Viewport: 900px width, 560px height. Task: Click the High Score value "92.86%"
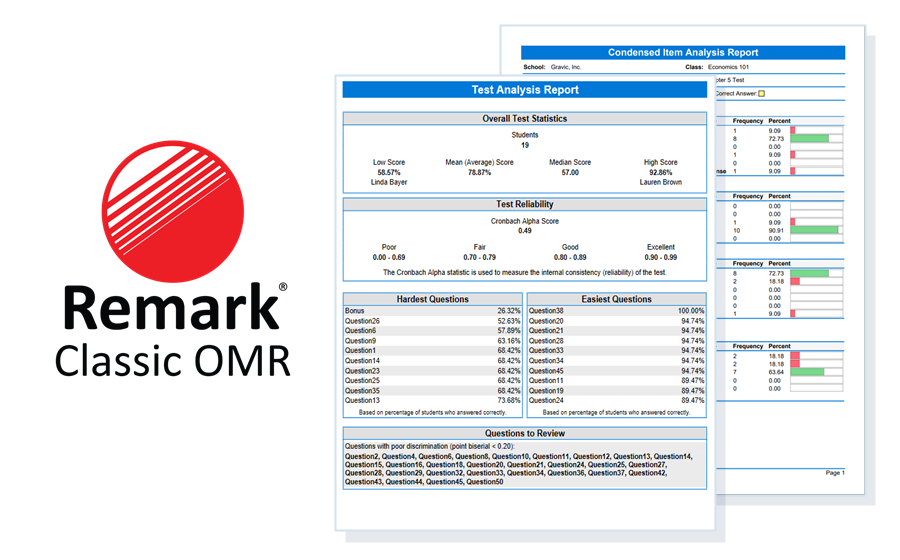point(661,172)
